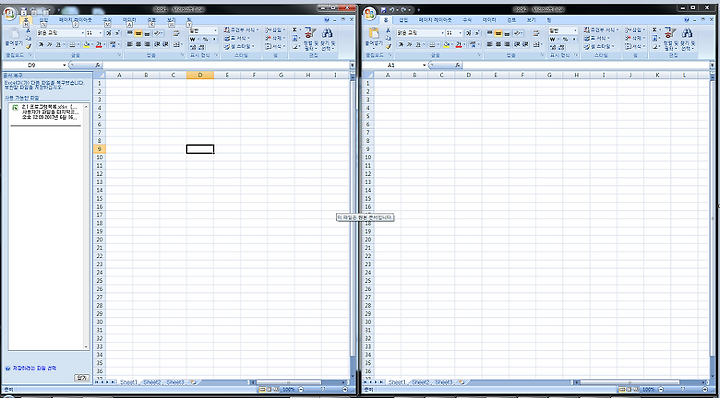Switch to Page Layout view, left status bar

pos(269,389)
